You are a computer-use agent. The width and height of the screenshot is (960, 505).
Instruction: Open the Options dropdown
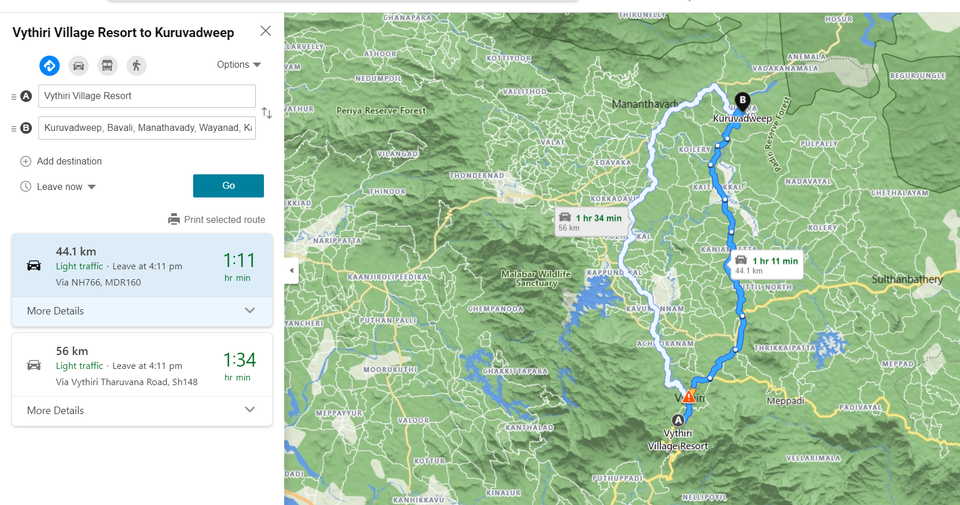(x=239, y=64)
